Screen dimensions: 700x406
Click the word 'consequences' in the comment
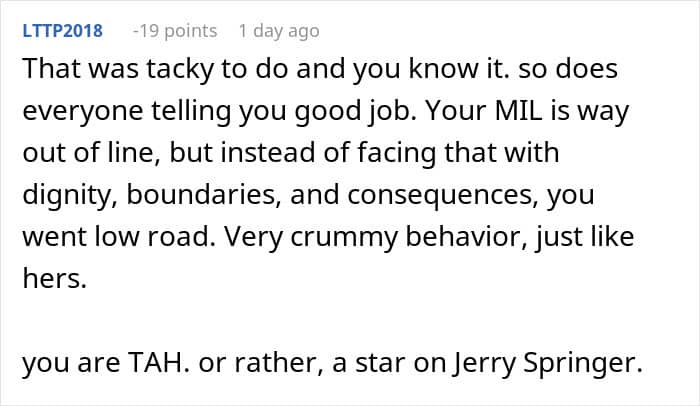(443, 196)
